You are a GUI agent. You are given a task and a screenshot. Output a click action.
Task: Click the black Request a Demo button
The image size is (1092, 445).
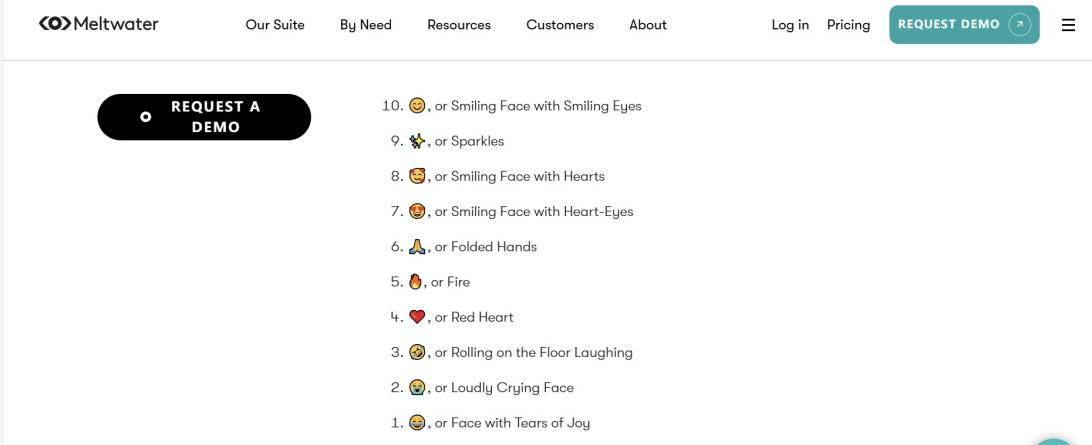tap(204, 117)
